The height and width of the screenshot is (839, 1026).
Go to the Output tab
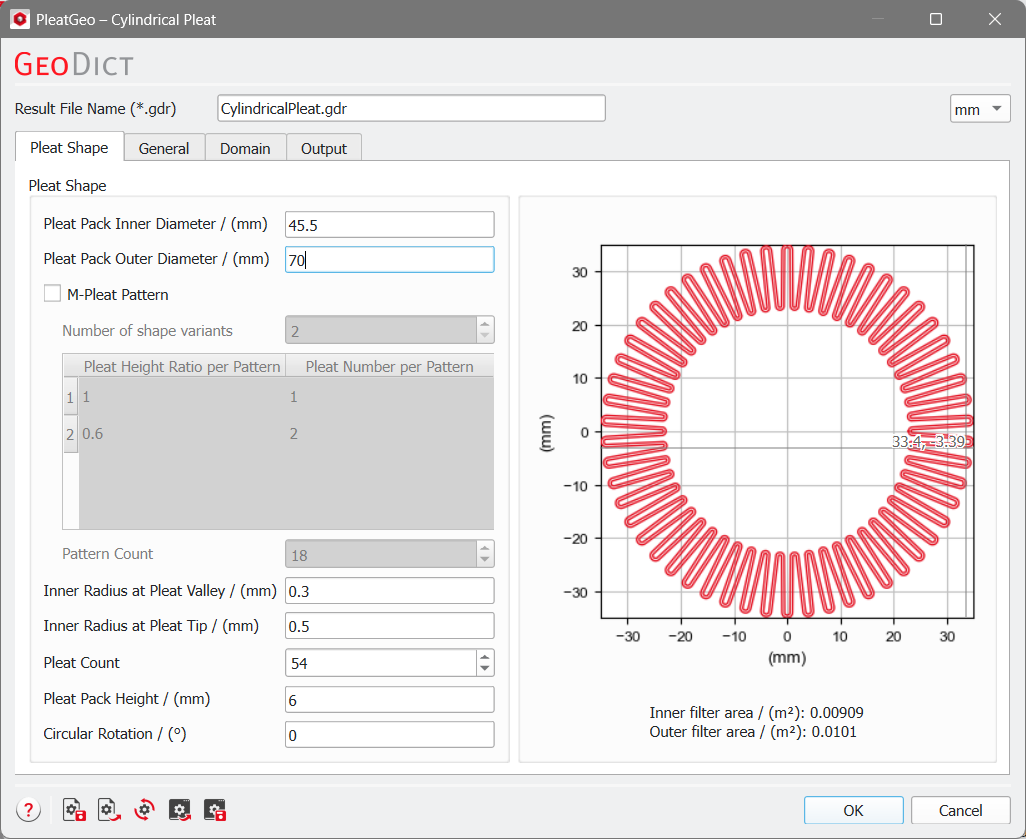coord(324,148)
